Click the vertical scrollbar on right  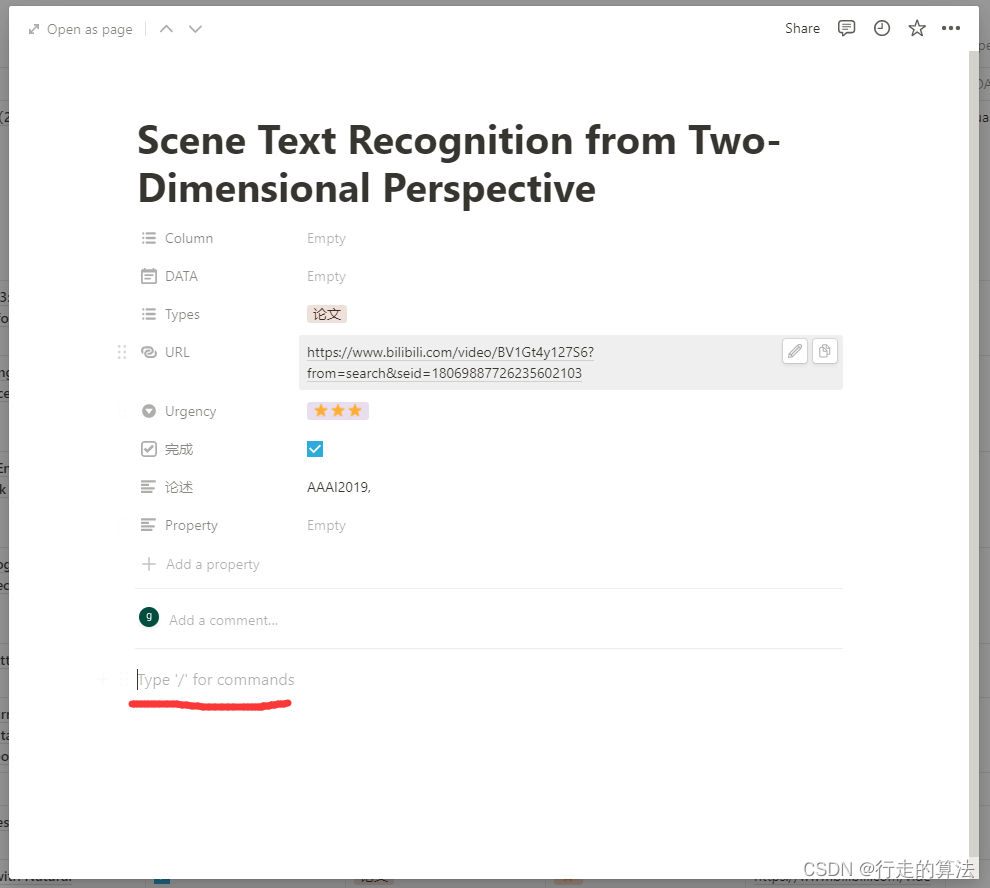coord(974,453)
